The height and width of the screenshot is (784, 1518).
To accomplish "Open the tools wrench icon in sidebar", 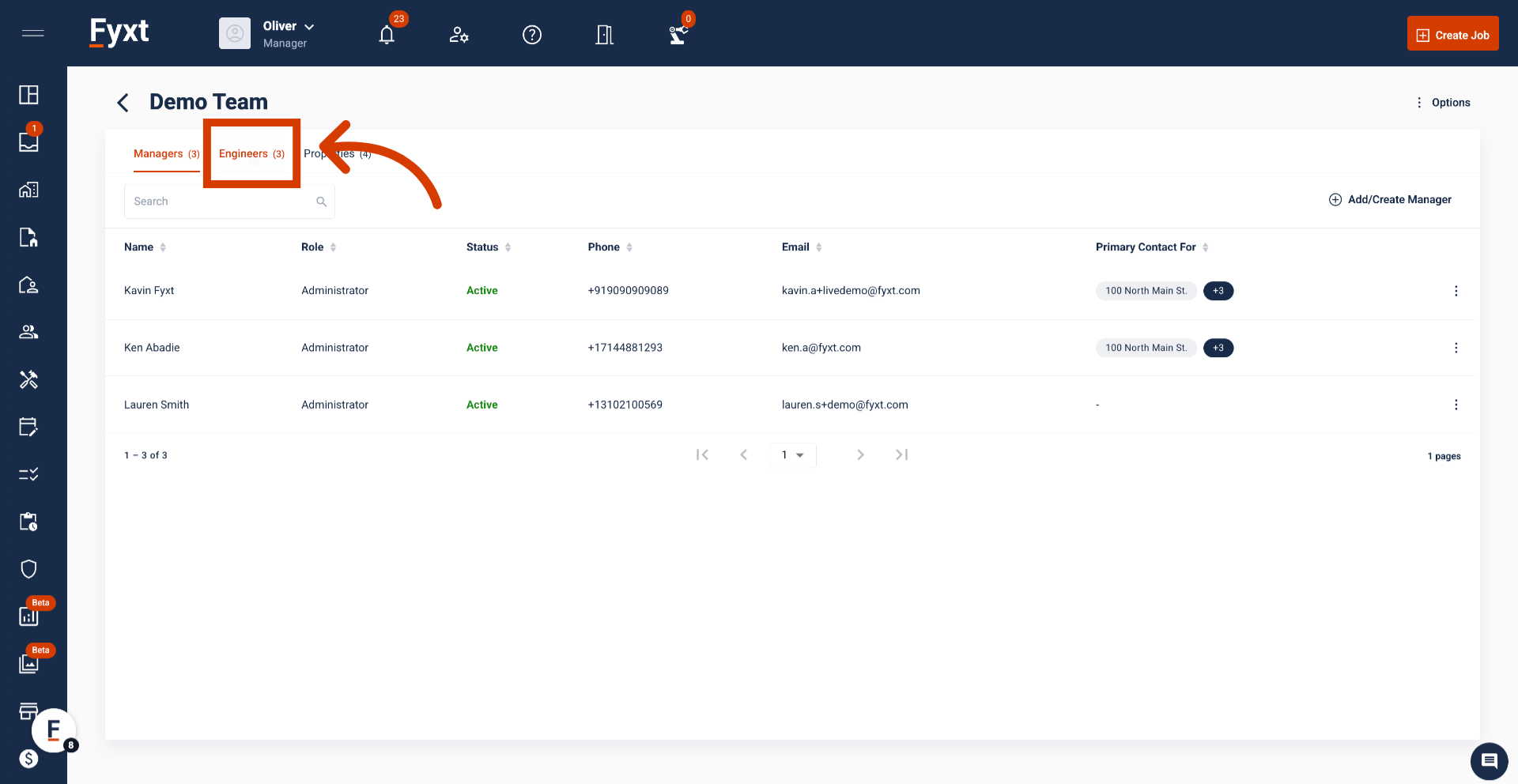I will click(x=28, y=379).
